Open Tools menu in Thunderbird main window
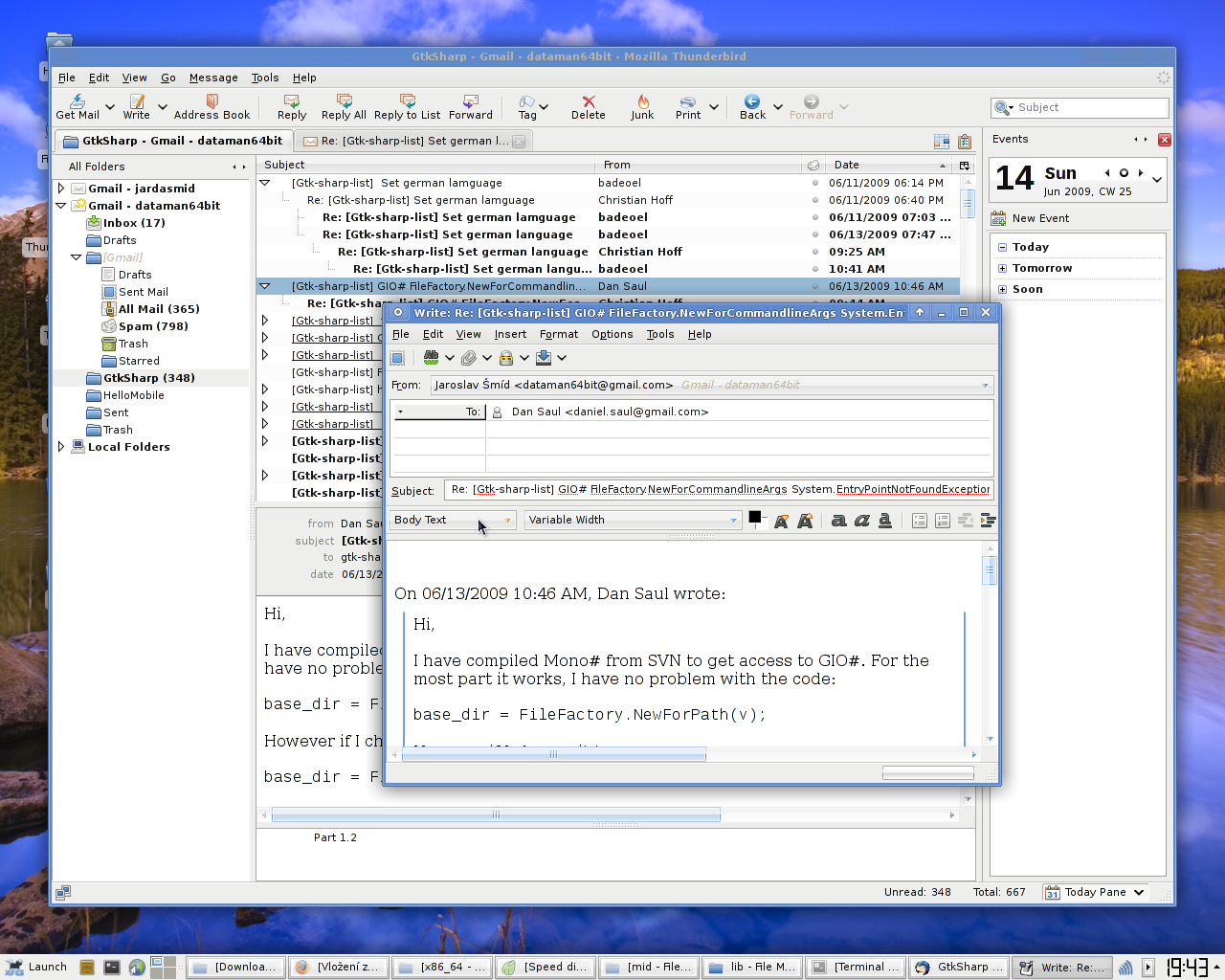 point(265,78)
